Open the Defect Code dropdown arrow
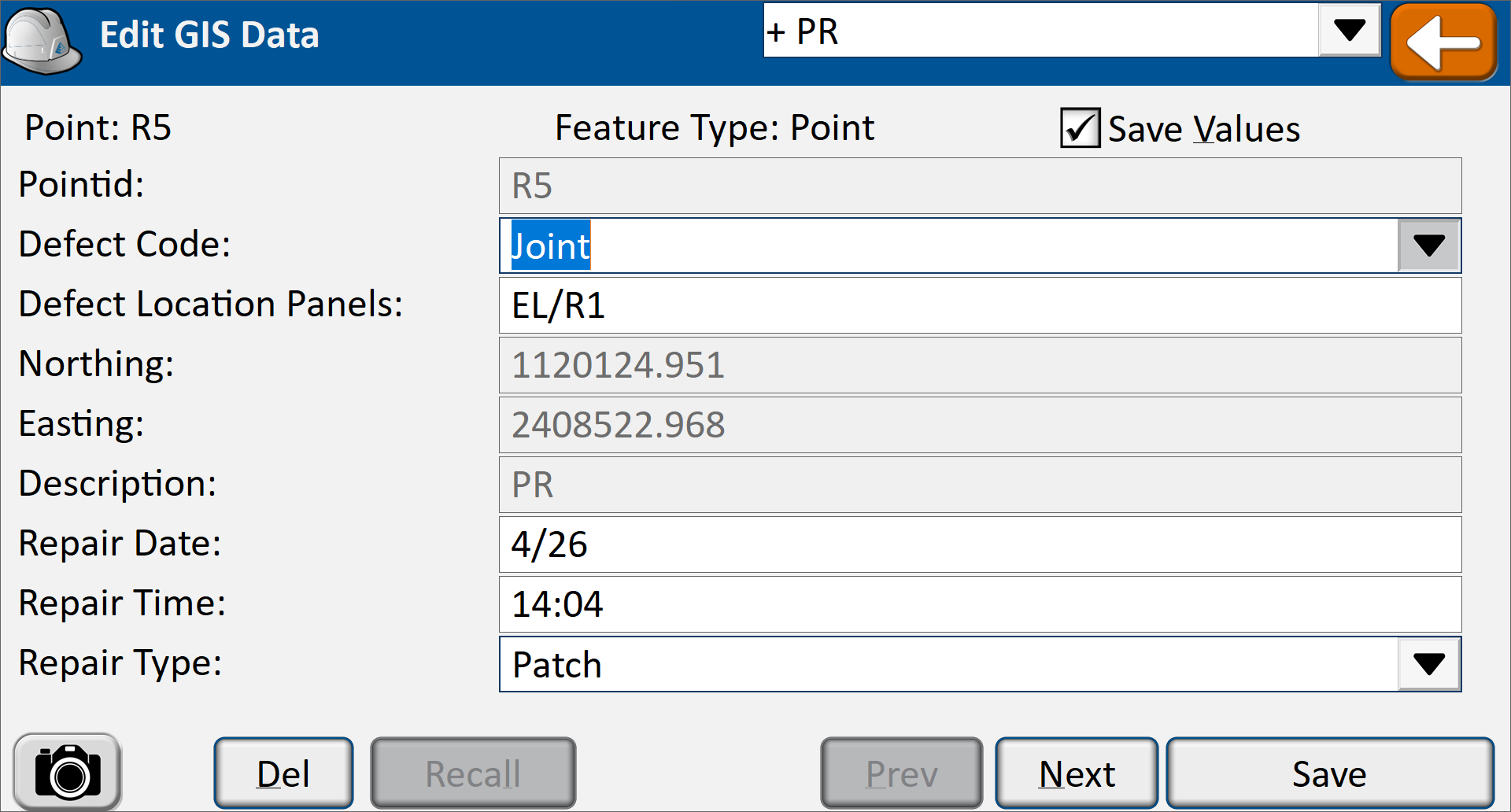1511x812 pixels. 1429,246
